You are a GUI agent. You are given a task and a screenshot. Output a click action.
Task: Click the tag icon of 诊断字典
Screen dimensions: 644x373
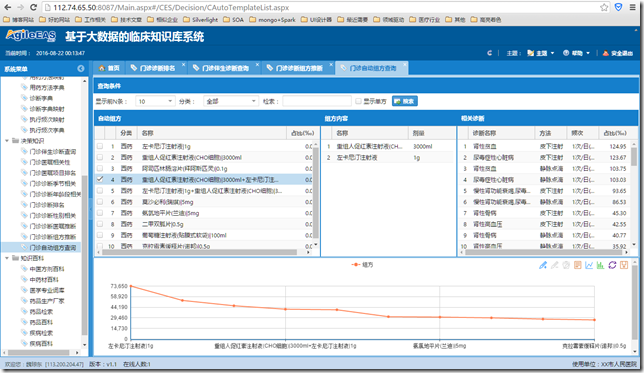[x=24, y=98]
